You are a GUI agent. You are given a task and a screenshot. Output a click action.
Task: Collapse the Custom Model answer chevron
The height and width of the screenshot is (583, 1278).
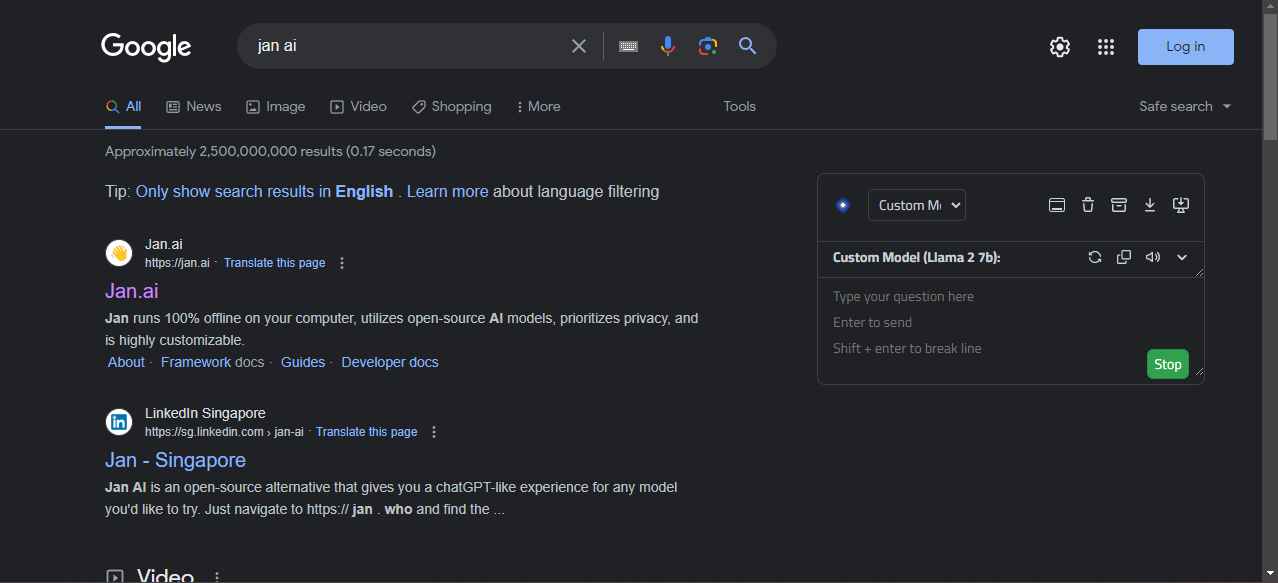[1182, 257]
